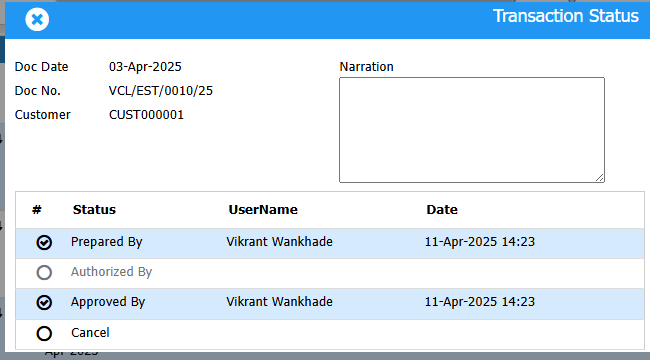Click inside the Narration text box
Viewport: 650px width, 360px height.
click(472, 130)
